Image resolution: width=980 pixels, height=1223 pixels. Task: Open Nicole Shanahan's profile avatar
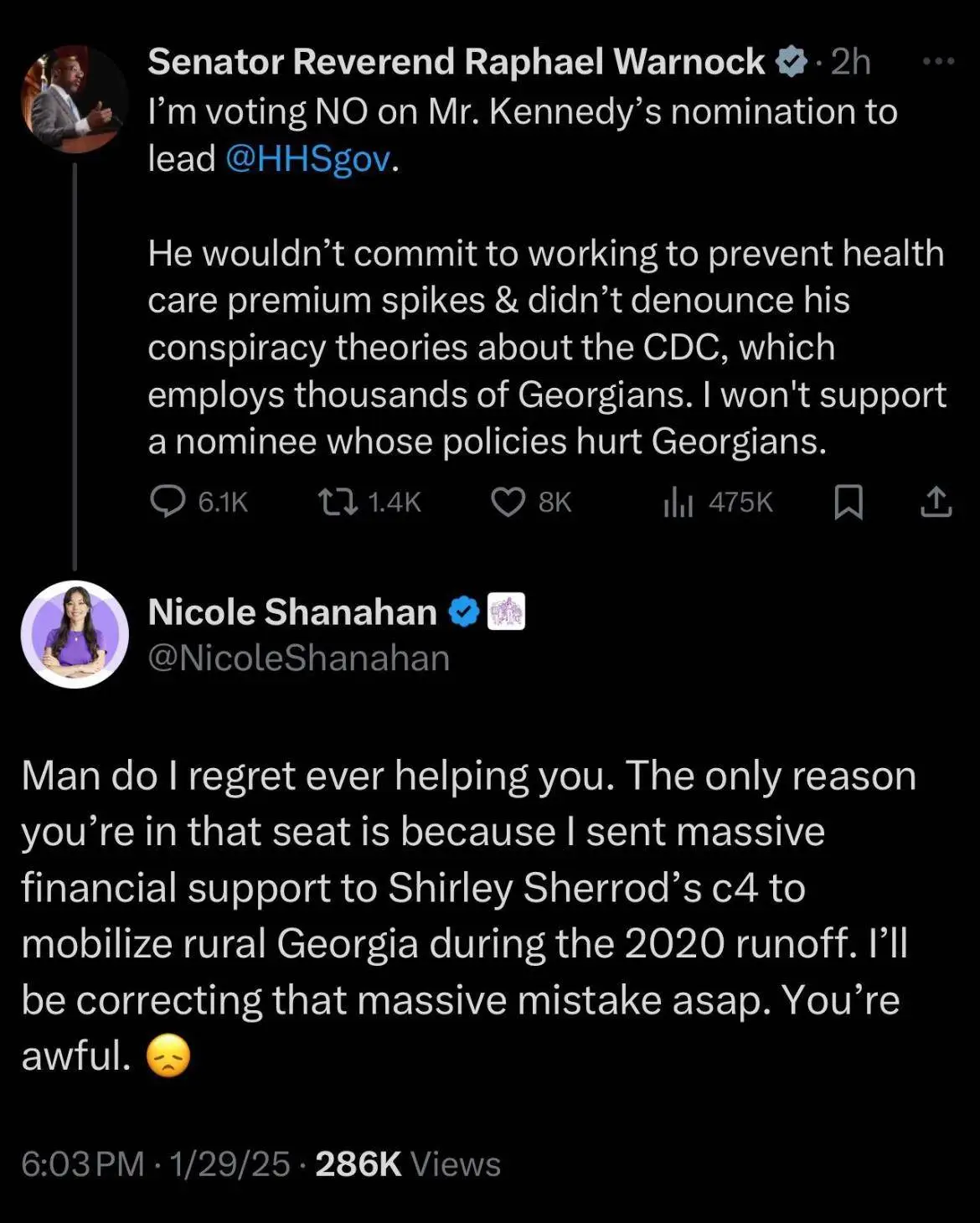coord(75,634)
